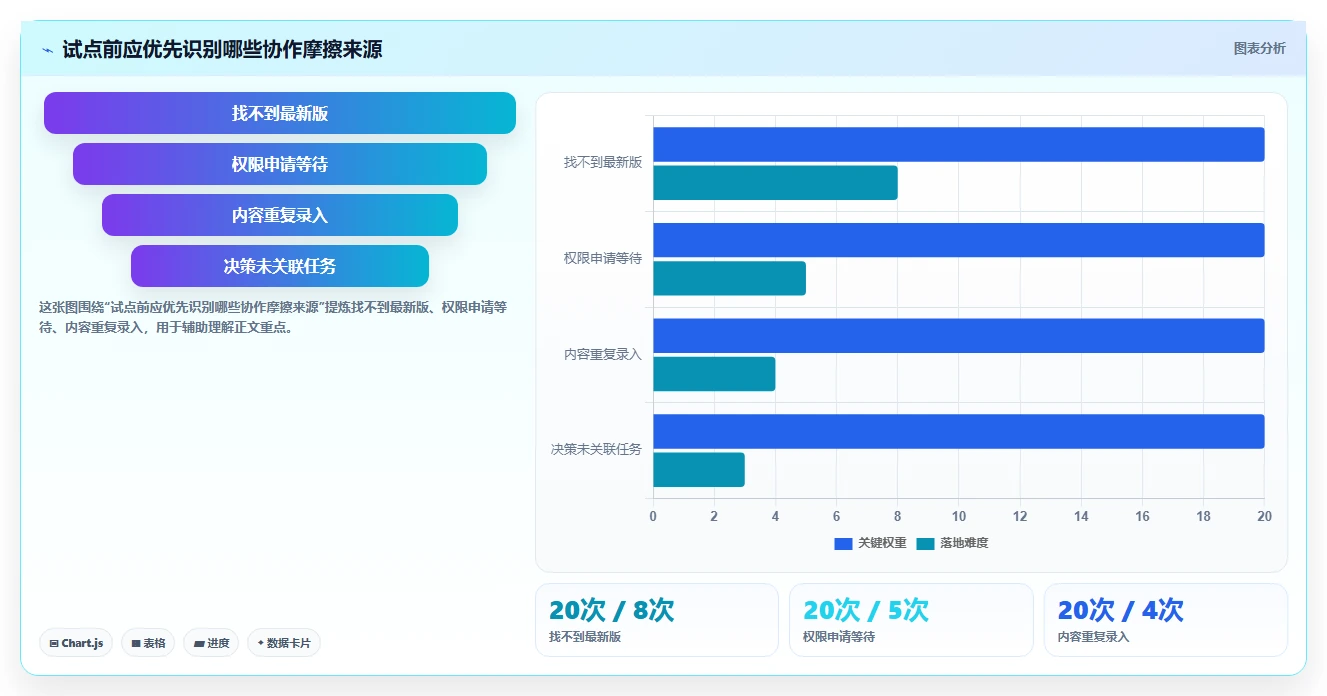Click the 决策未关联任务 y-axis label
Image resolution: width=1327 pixels, height=696 pixels.
click(596, 450)
